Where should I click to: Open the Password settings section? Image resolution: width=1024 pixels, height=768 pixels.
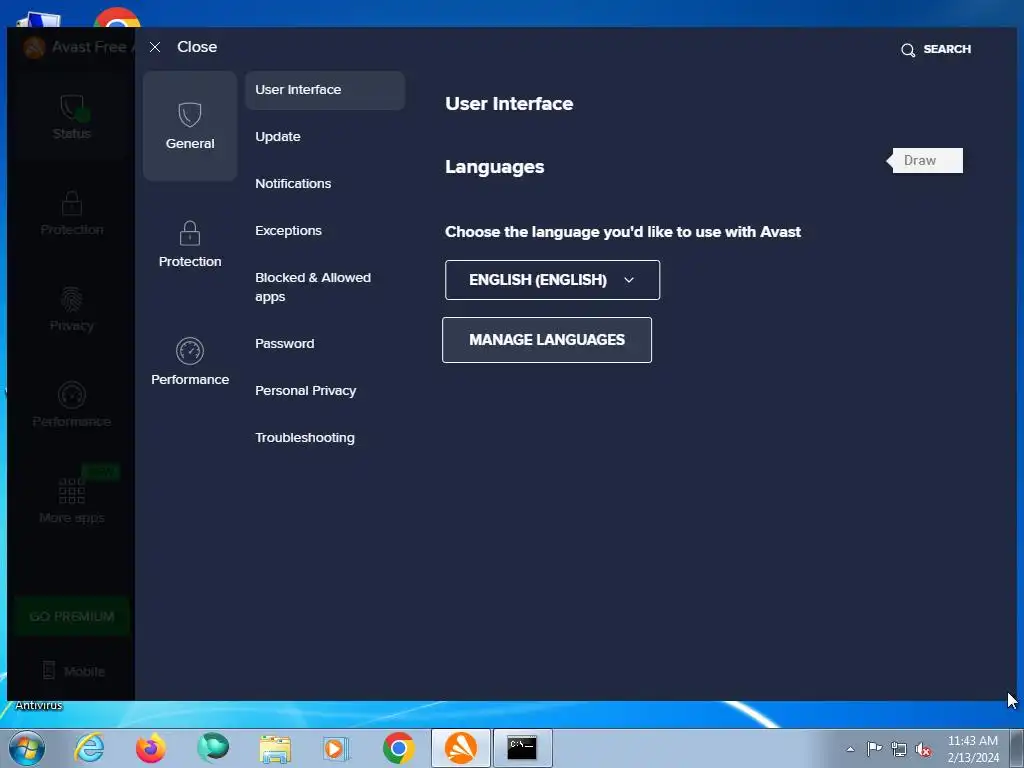coord(284,344)
